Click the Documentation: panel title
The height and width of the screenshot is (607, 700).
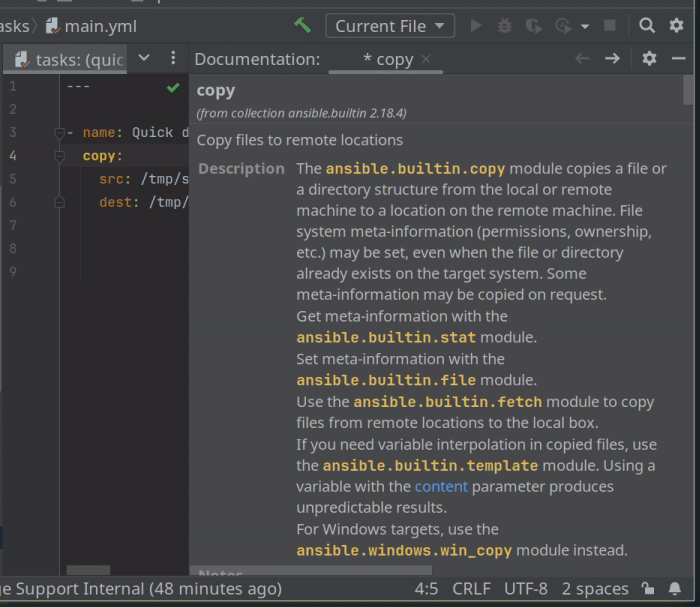pyautogui.click(x=258, y=59)
